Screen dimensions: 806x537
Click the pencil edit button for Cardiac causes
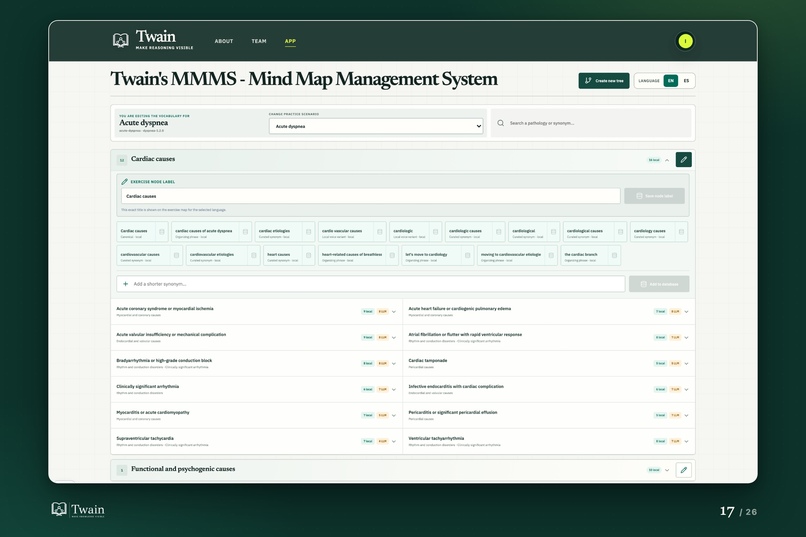(683, 160)
